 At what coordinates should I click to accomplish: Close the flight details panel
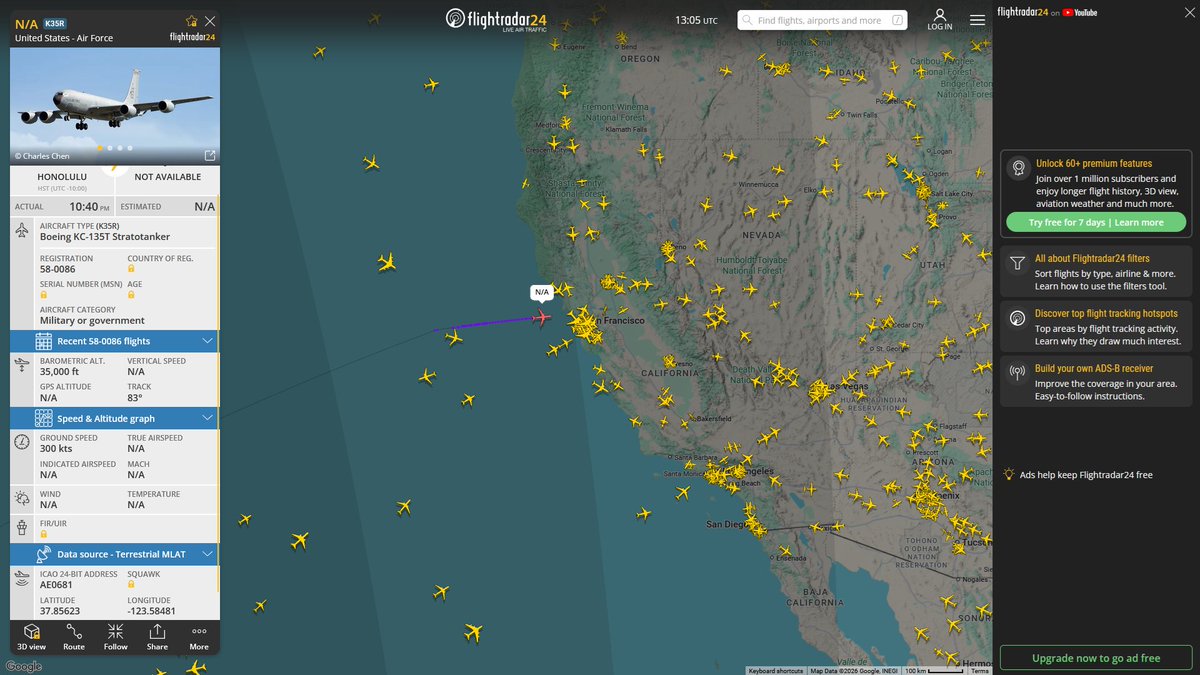[209, 21]
